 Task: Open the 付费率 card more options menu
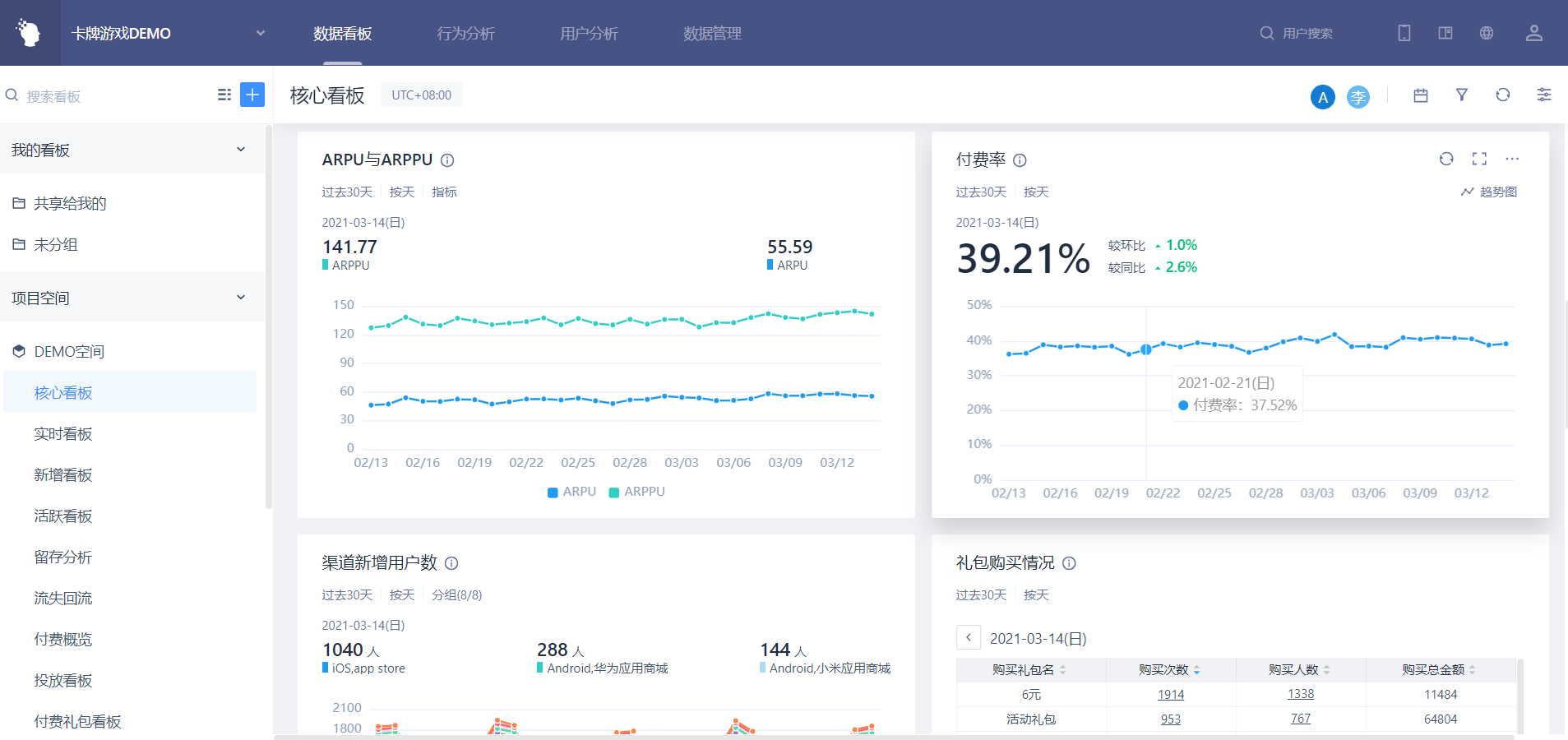tap(1512, 159)
